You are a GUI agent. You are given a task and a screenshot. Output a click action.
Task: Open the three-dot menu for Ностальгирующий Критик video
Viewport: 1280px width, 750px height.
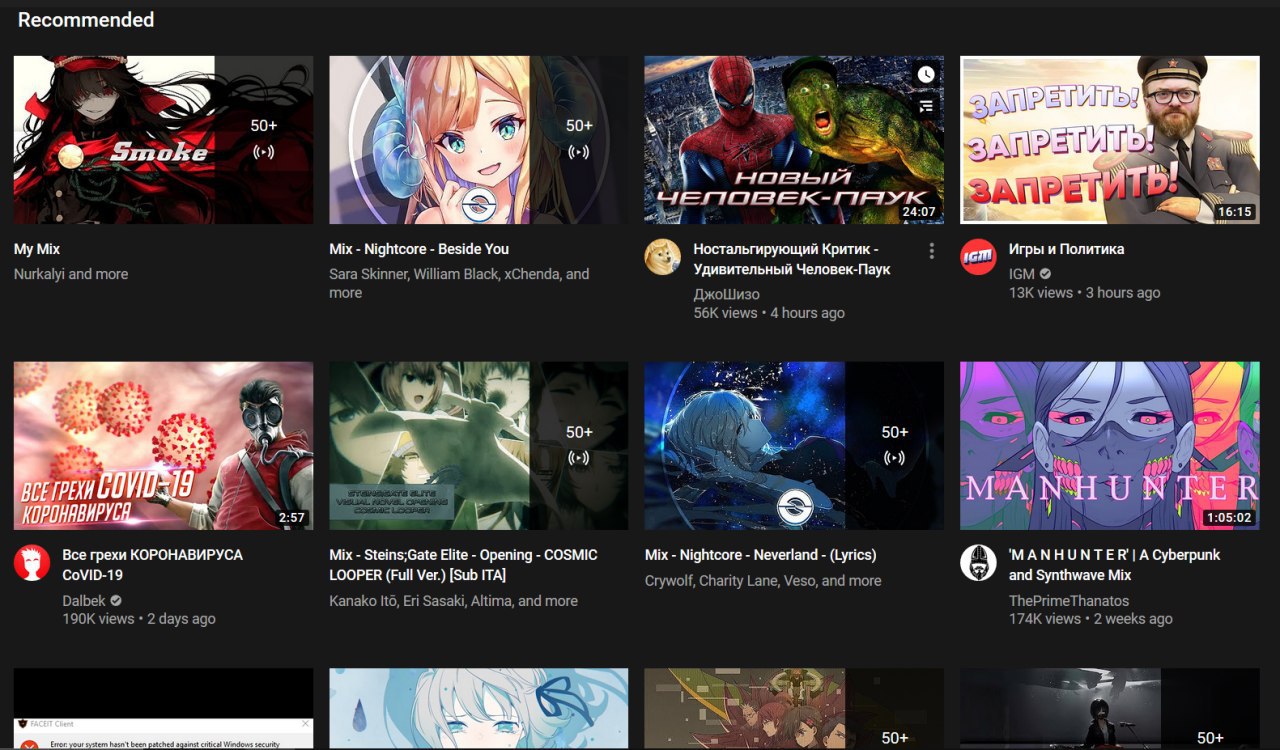click(x=931, y=251)
